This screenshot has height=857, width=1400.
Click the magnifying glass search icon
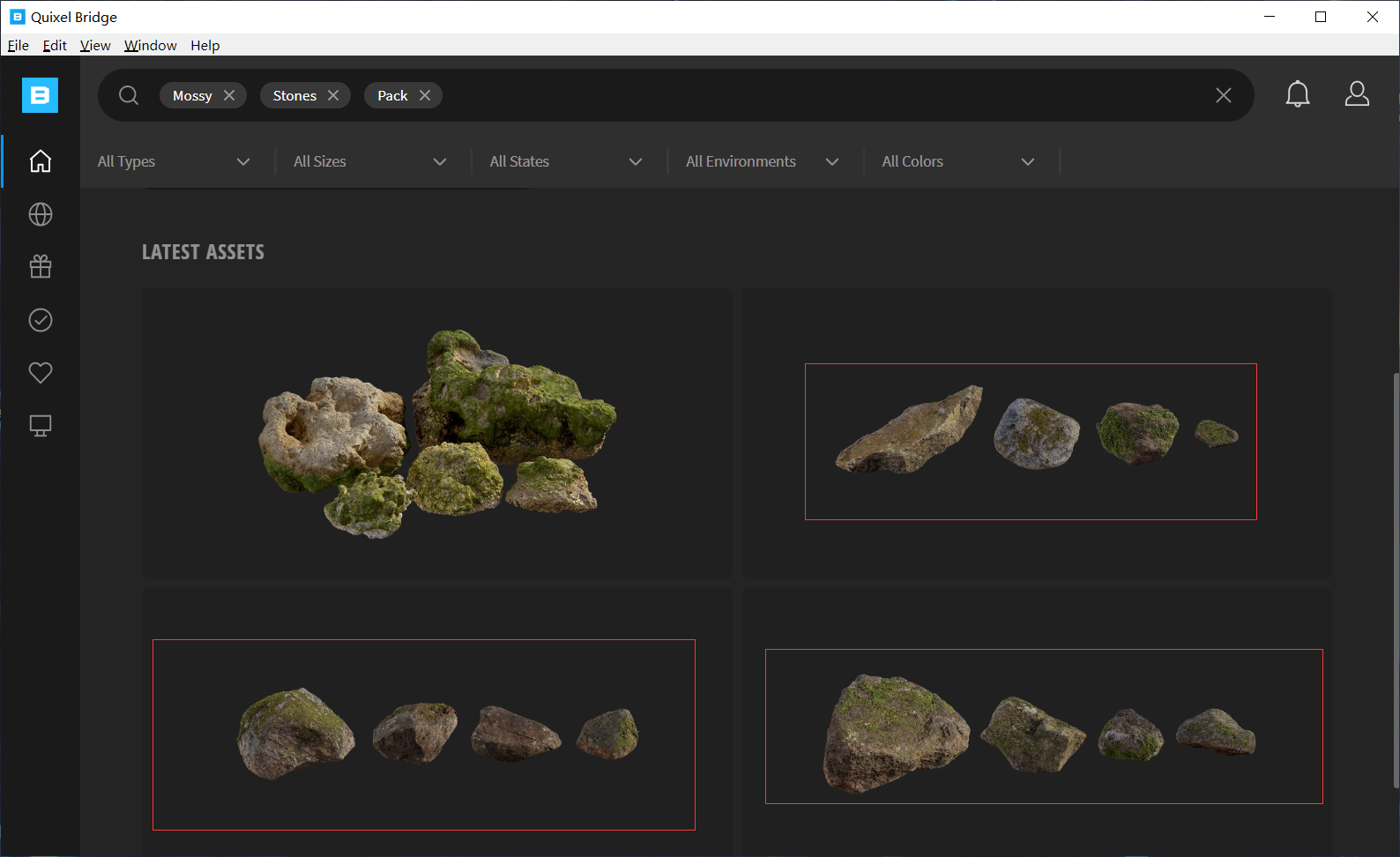129,95
